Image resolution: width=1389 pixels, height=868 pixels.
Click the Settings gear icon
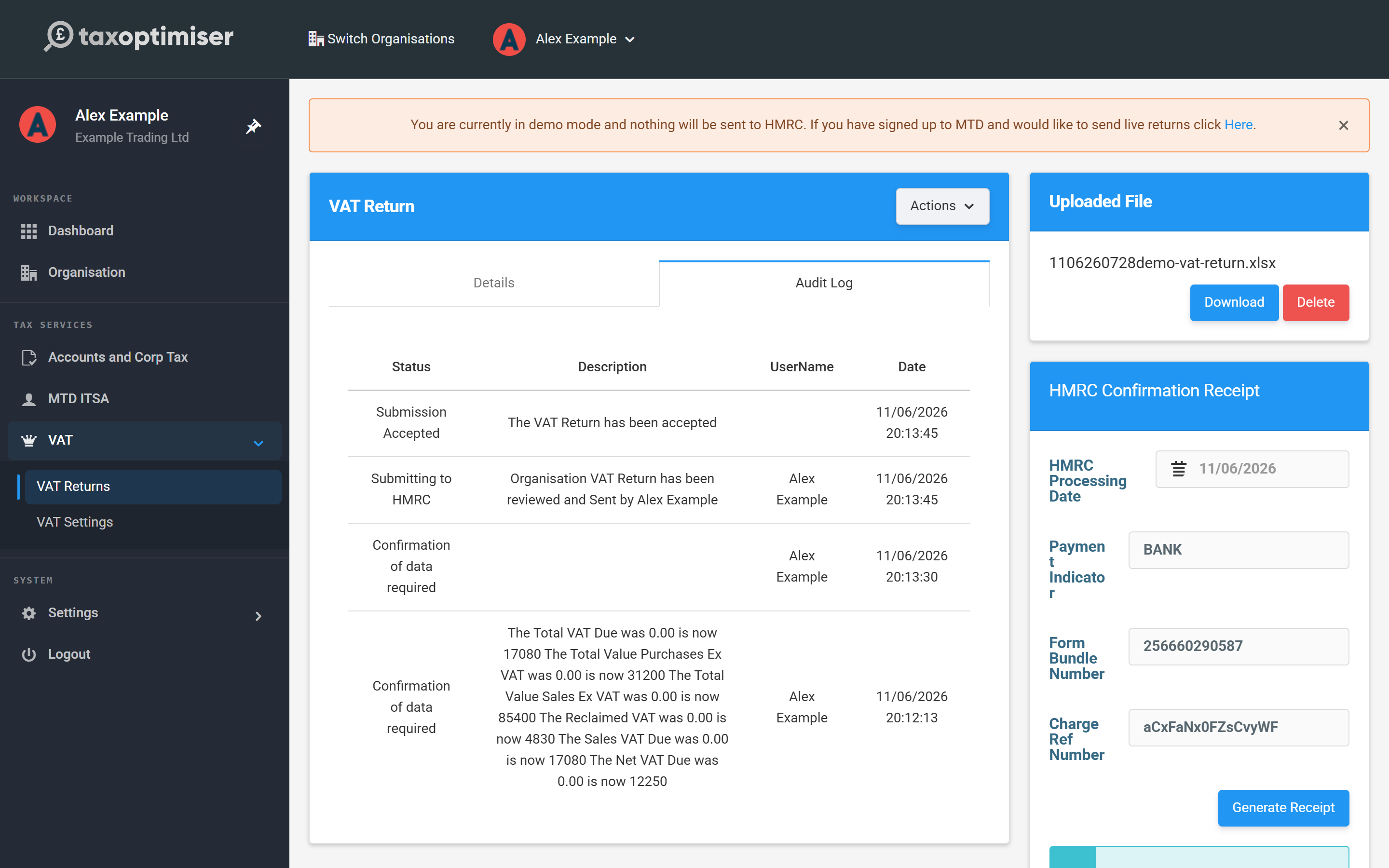pyautogui.click(x=29, y=613)
